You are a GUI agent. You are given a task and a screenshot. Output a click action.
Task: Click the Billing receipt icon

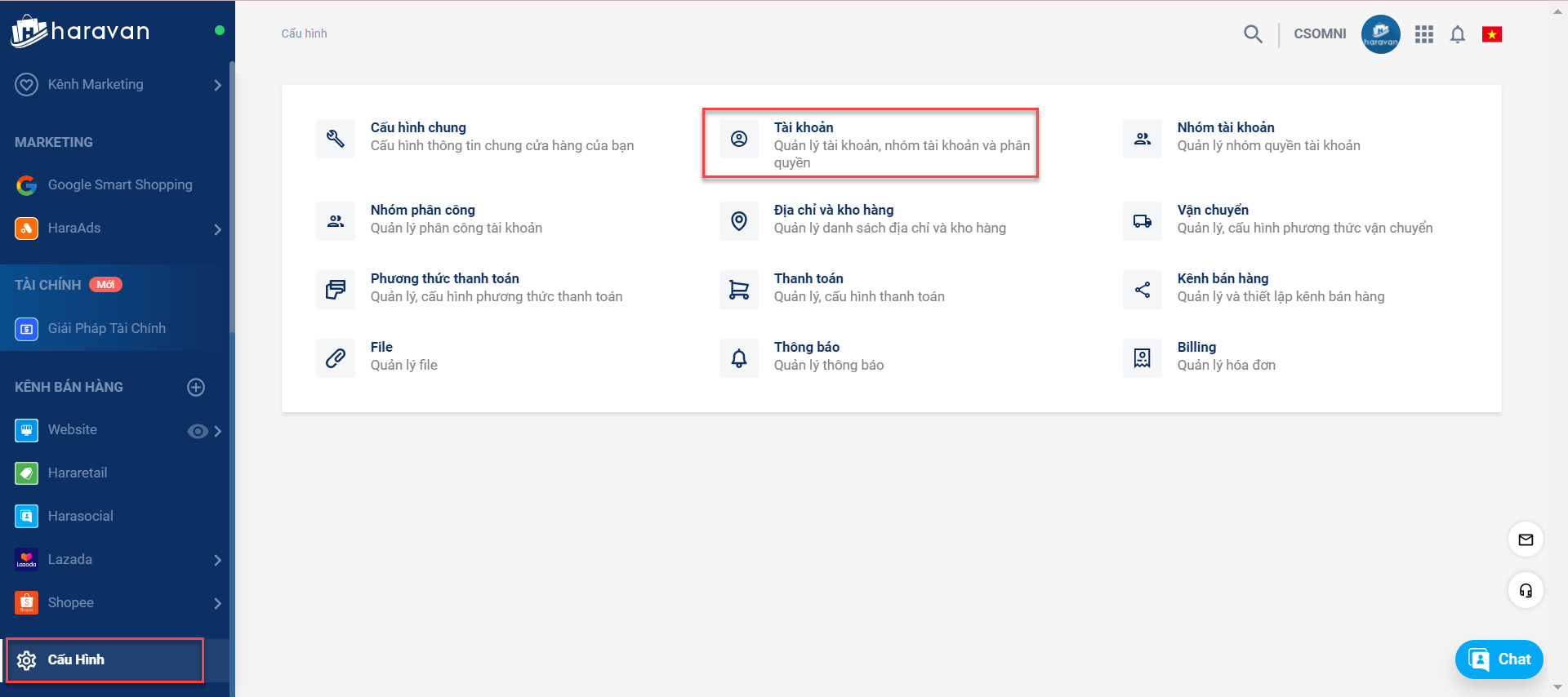(1143, 358)
